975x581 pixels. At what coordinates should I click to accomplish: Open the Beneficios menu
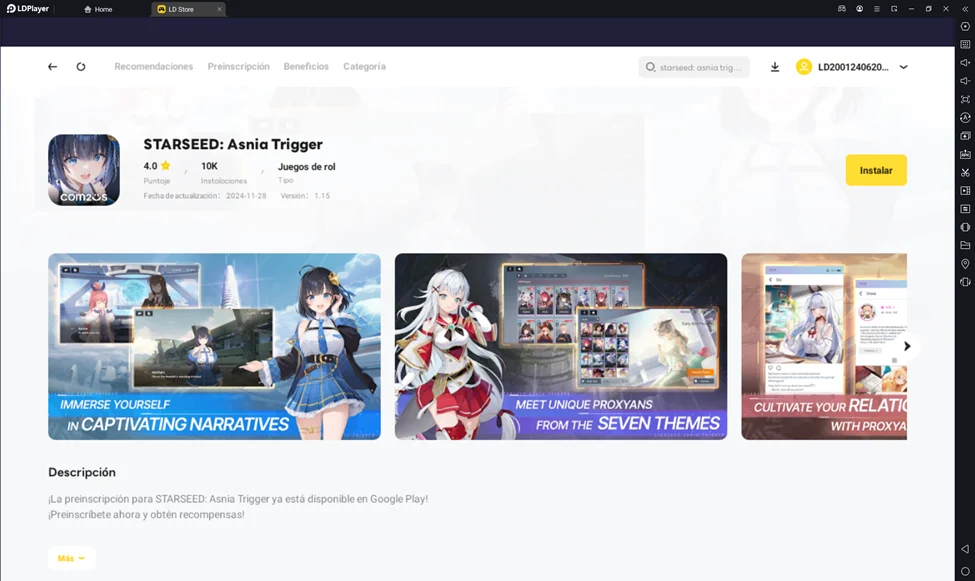click(306, 67)
